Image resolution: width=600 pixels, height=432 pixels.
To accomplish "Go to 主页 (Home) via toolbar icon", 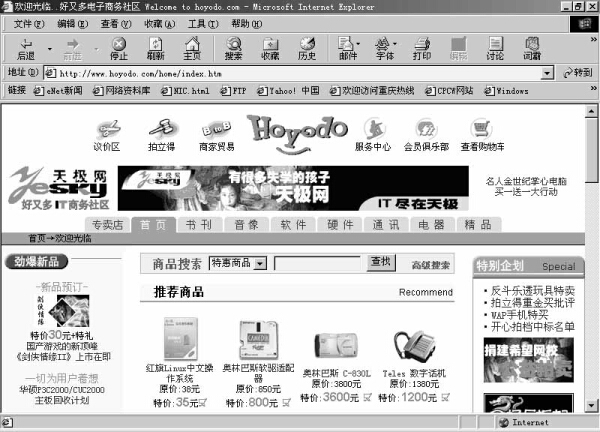I will 192,49.
